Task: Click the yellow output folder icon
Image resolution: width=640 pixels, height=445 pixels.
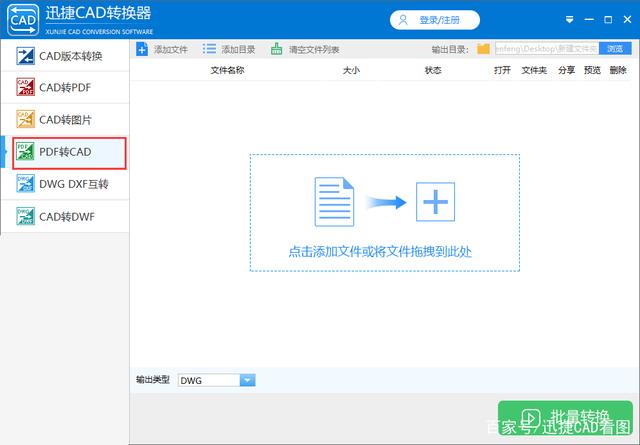Action: click(483, 49)
